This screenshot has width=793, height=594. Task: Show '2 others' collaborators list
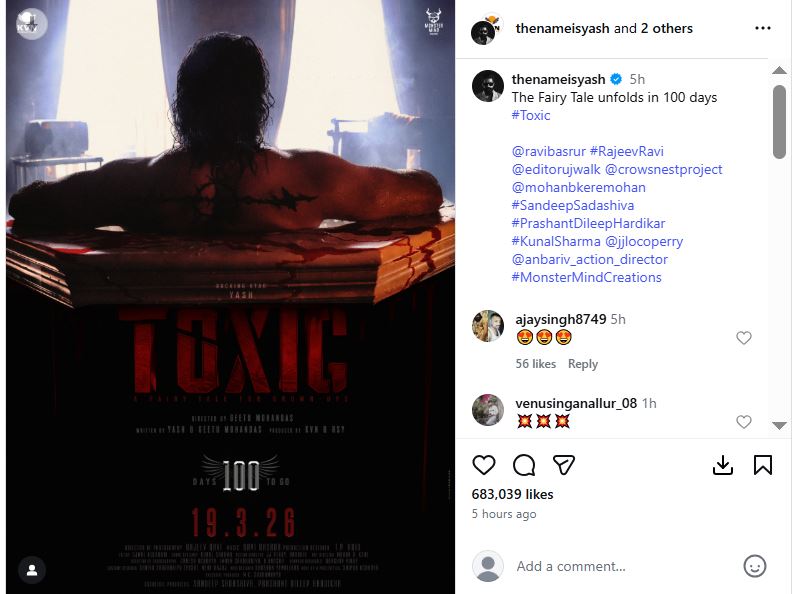click(667, 28)
